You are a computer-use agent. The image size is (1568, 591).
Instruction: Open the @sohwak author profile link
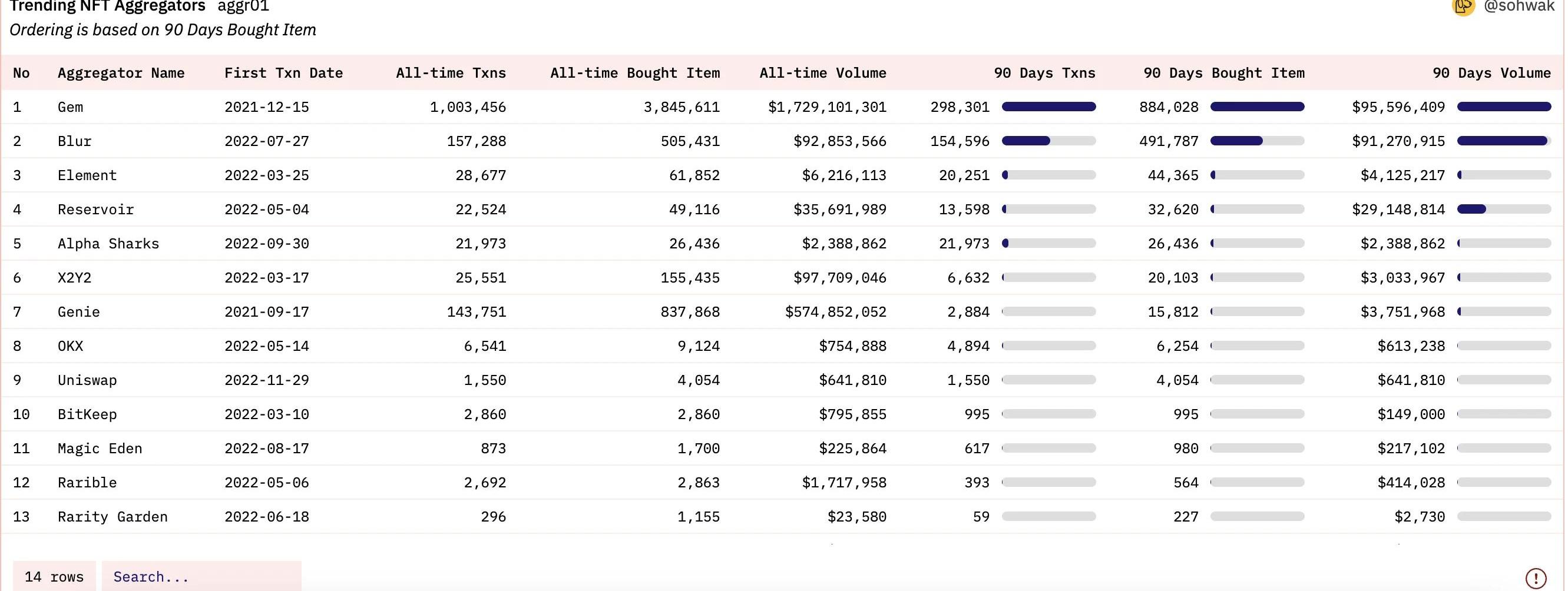pos(1519,6)
